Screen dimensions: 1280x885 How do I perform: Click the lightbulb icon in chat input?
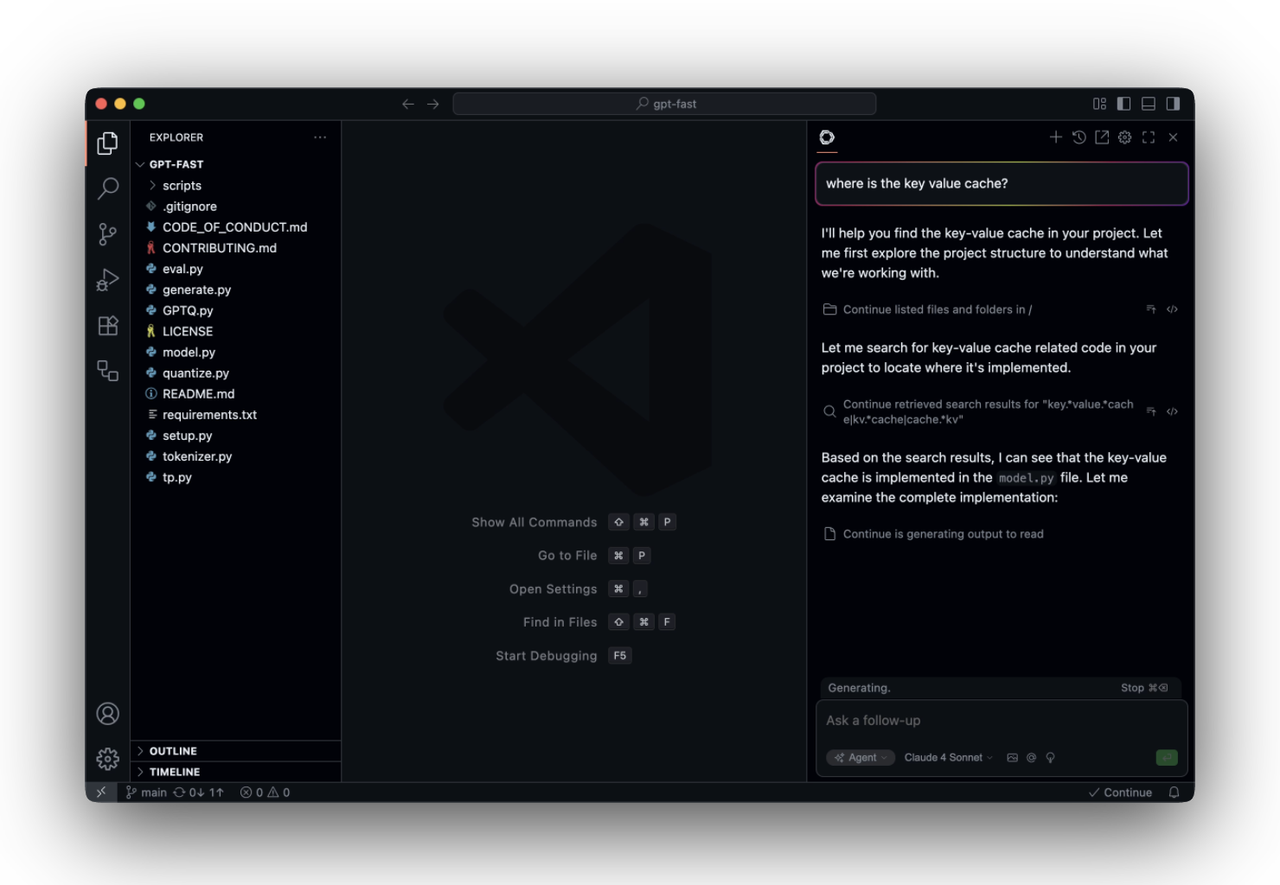pos(1050,758)
